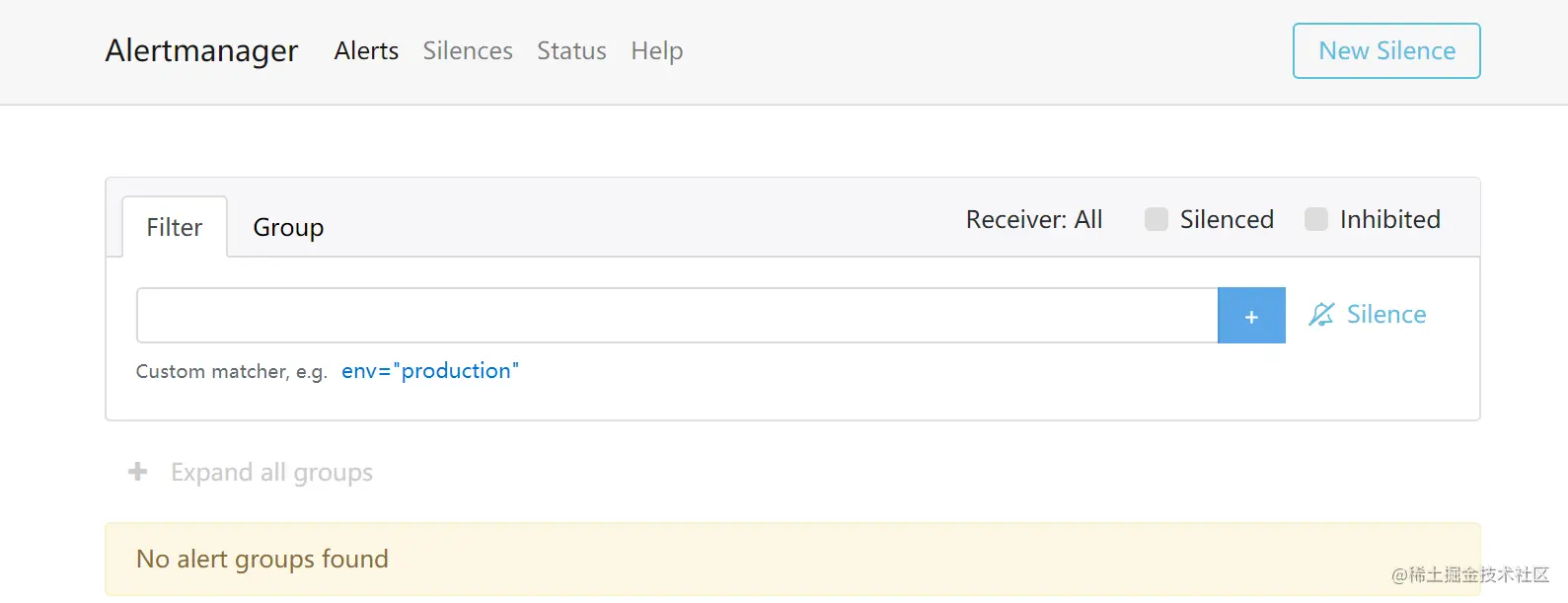Click the Silence link beside the filter

[1386, 315]
